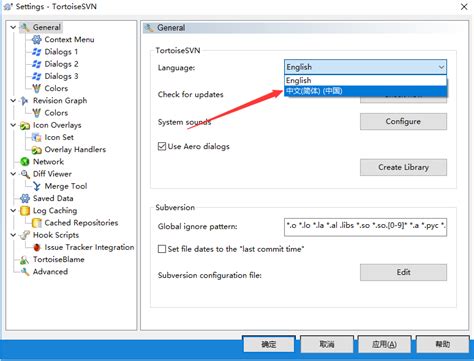Click the Dialogs 3 window icon
The image size is (474, 361).
pos(37,76)
